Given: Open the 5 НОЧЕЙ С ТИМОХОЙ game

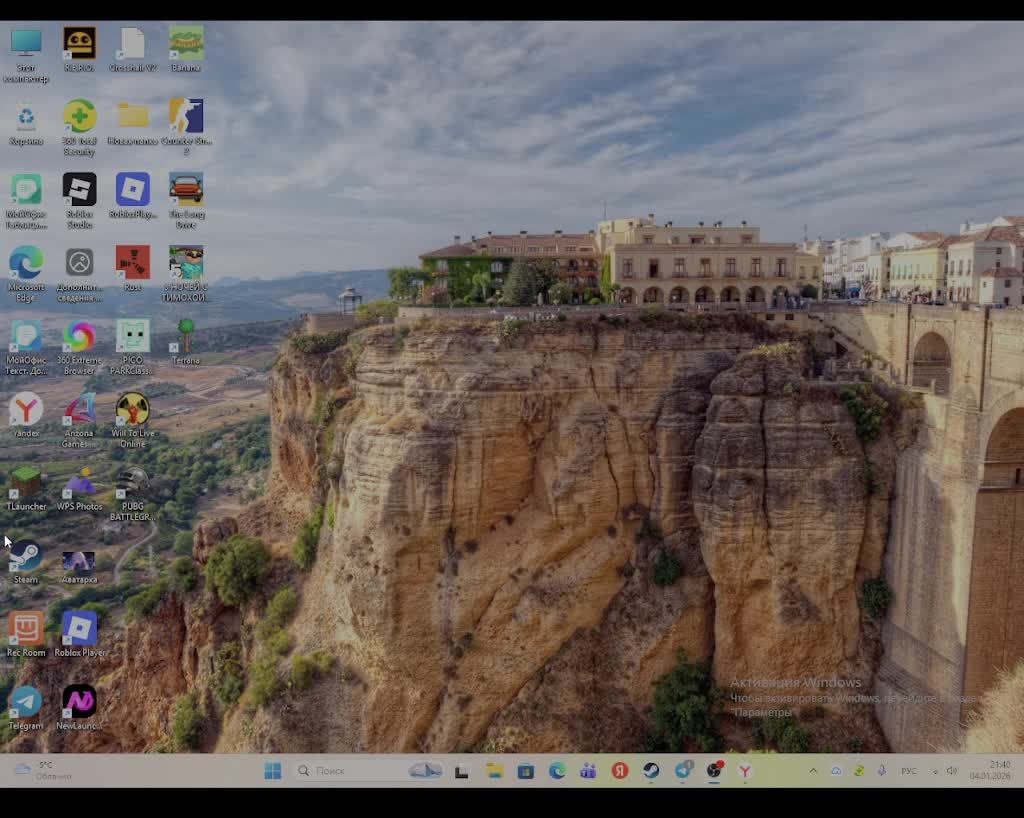Looking at the screenshot, I should (x=185, y=274).
